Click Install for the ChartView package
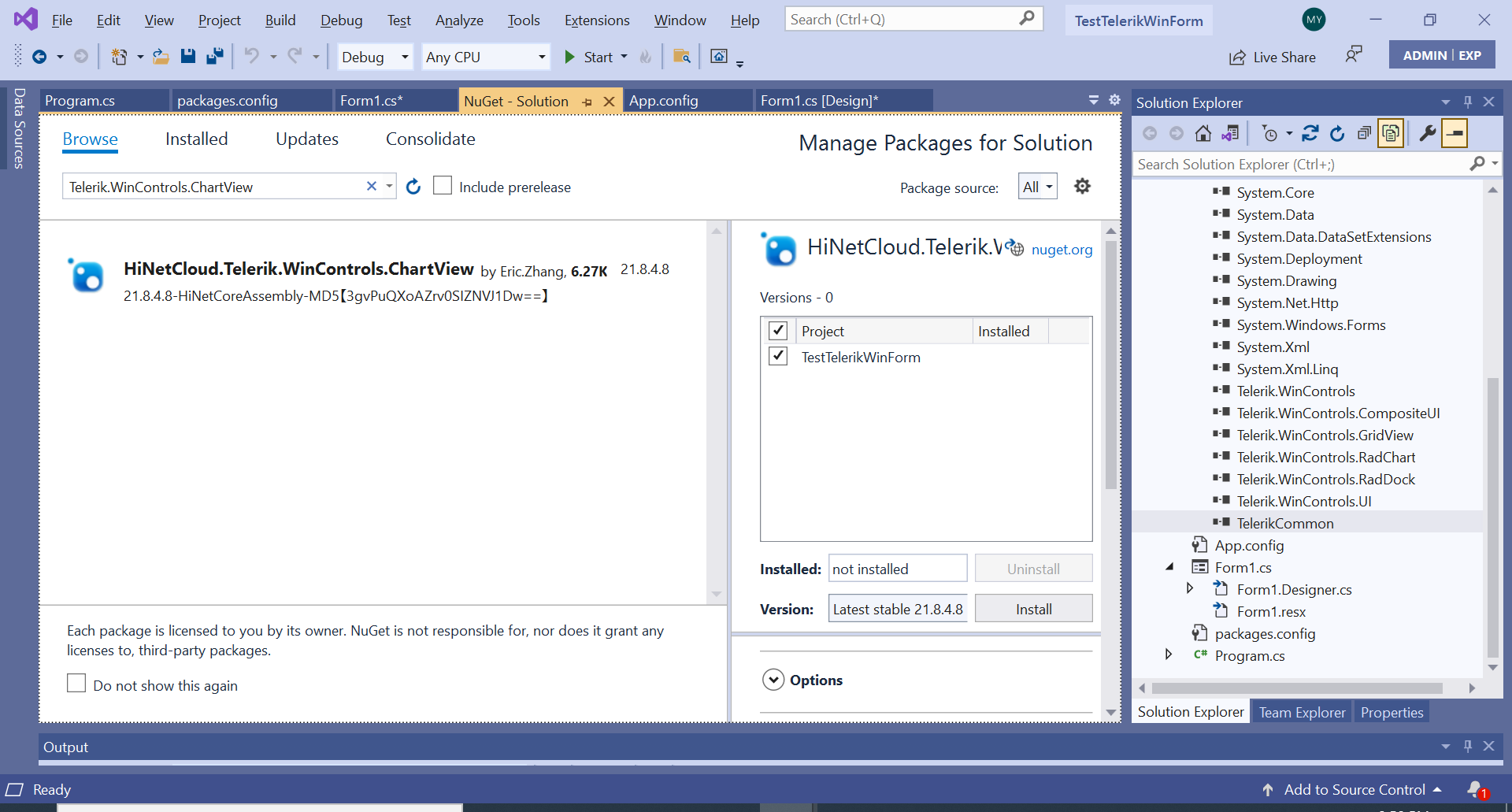The height and width of the screenshot is (812, 1512). click(1033, 608)
